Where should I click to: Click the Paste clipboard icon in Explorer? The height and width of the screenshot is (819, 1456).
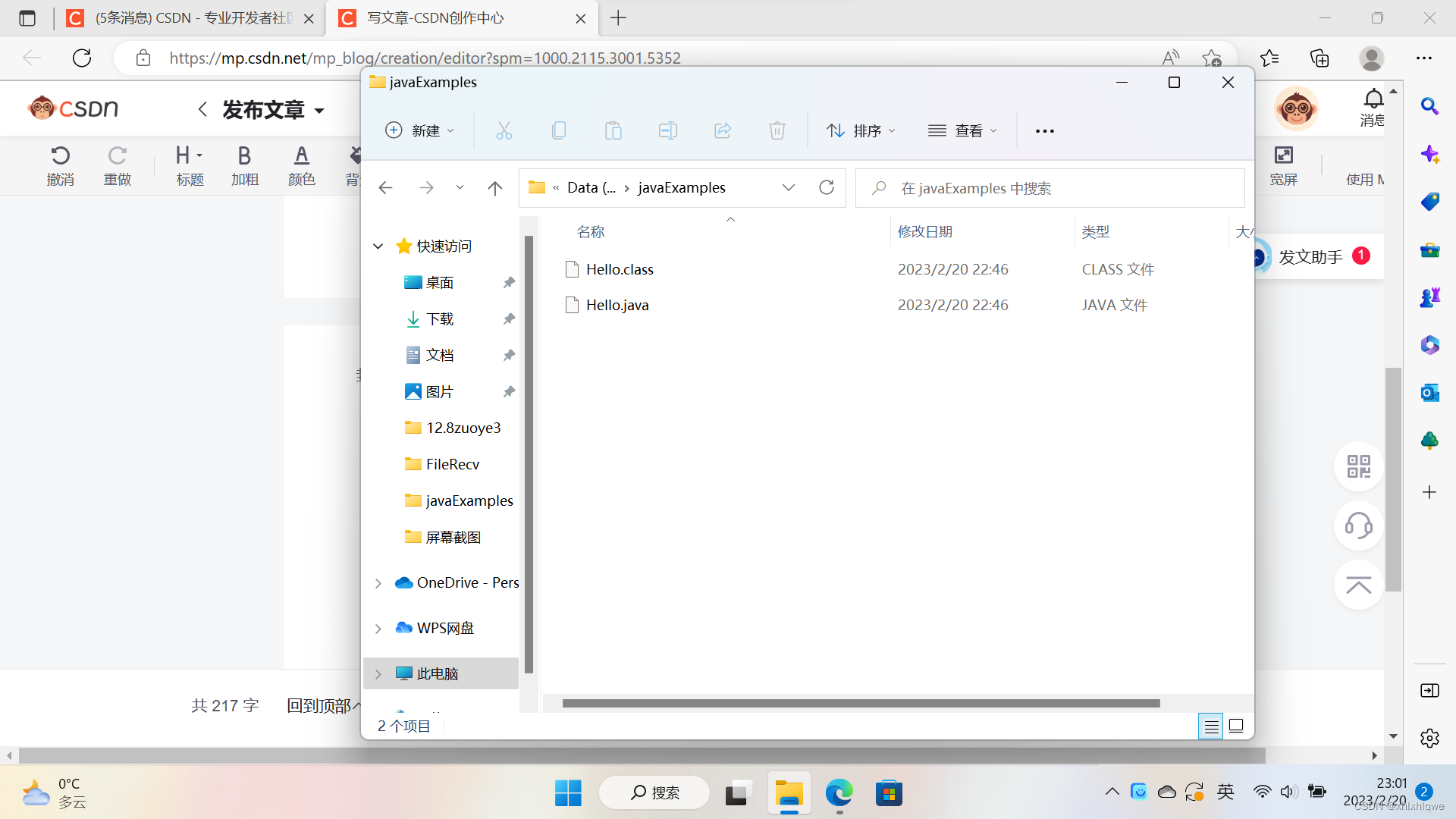pyautogui.click(x=613, y=130)
